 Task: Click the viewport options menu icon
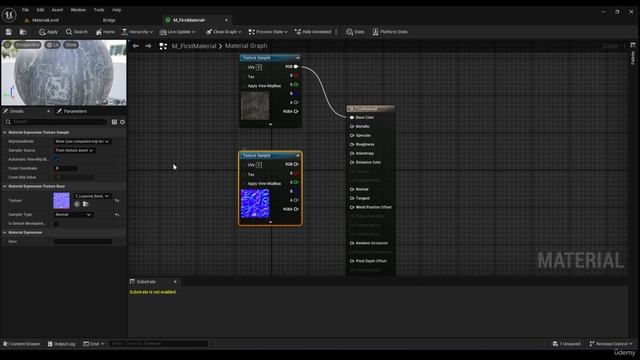7,45
